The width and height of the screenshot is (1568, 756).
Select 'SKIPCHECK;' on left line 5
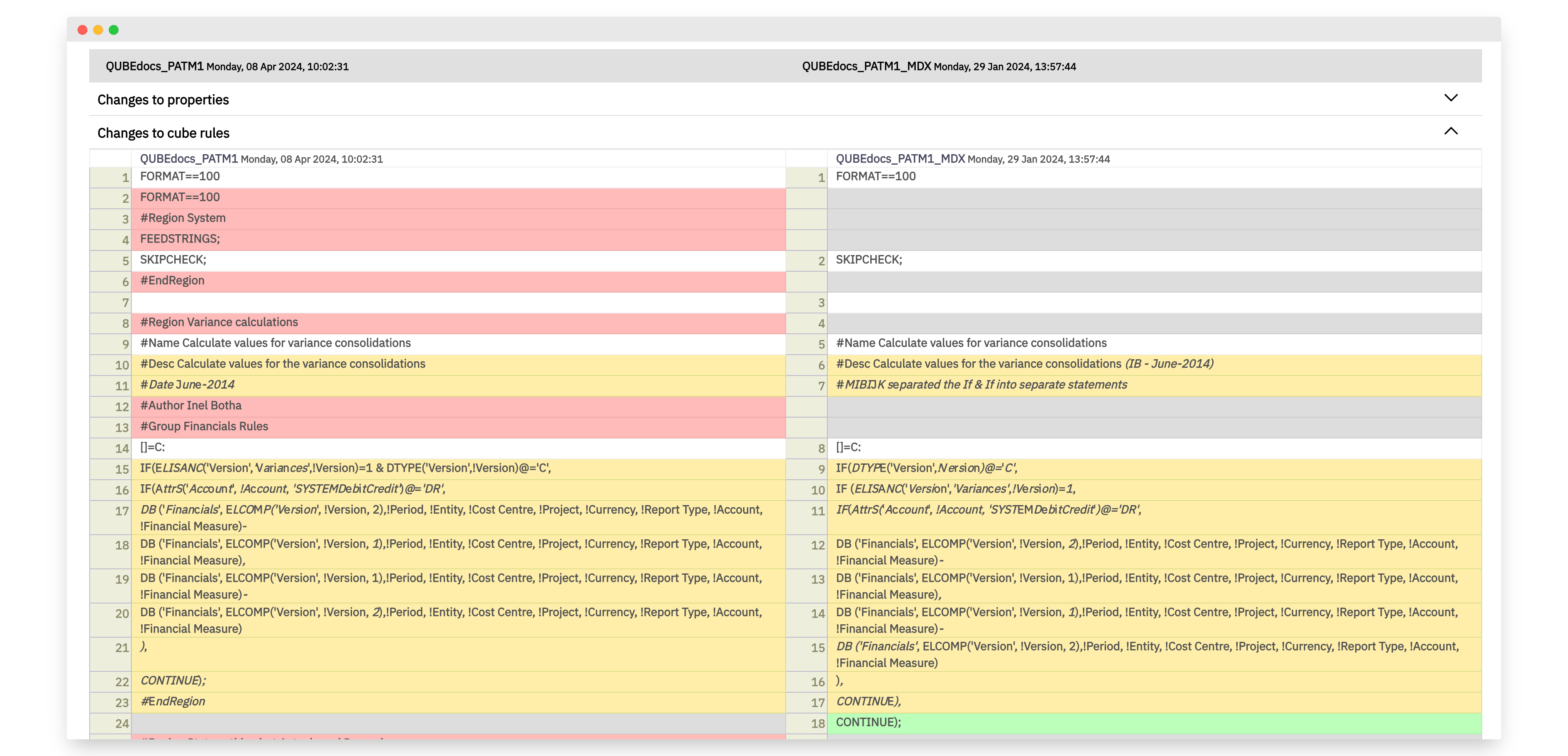173,260
